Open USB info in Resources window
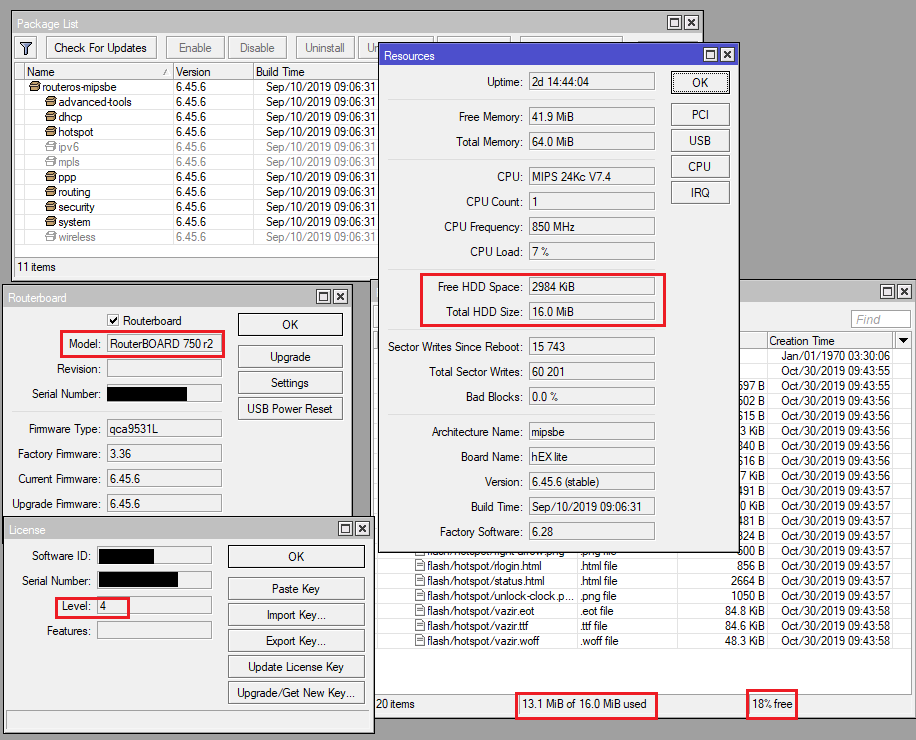Viewport: 916px width, 740px height. 700,141
